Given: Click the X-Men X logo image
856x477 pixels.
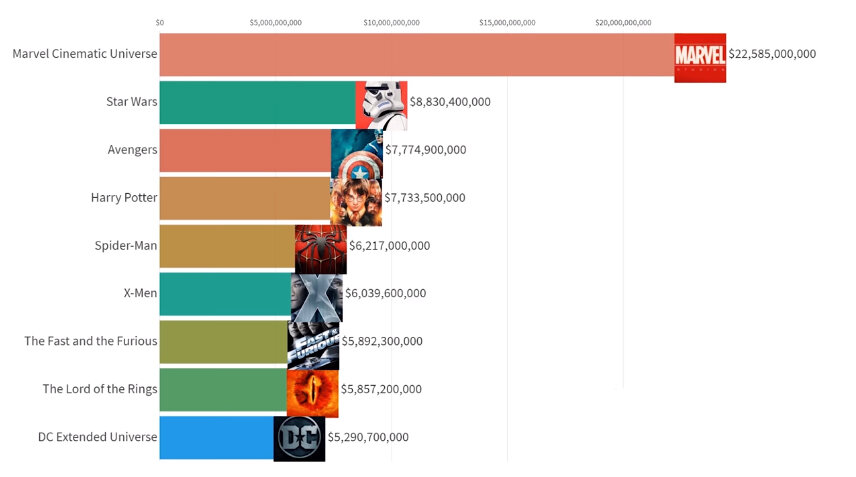Looking at the screenshot, I should click(317, 297).
